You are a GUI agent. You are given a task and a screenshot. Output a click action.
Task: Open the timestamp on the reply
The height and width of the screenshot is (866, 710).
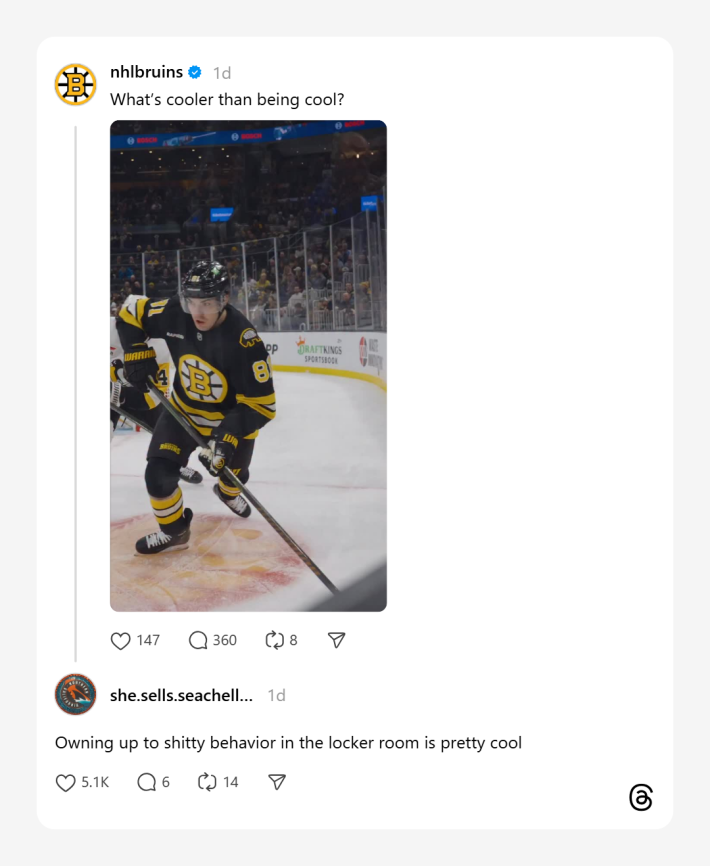click(275, 696)
